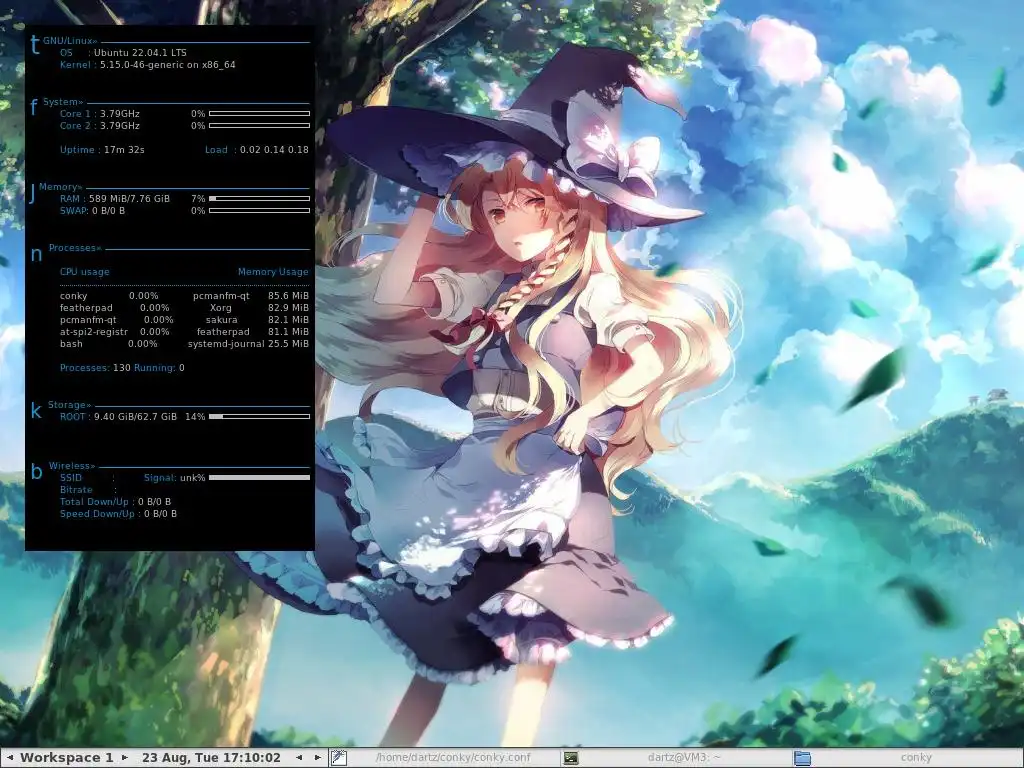Click the System section glyph in conky
1024x768 pixels.
pyautogui.click(x=34, y=106)
